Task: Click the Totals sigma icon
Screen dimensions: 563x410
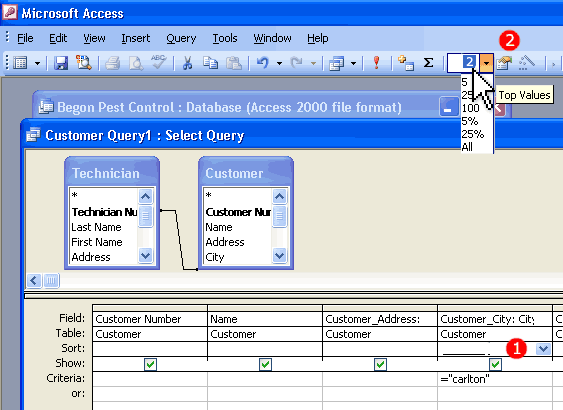Action: tap(428, 63)
